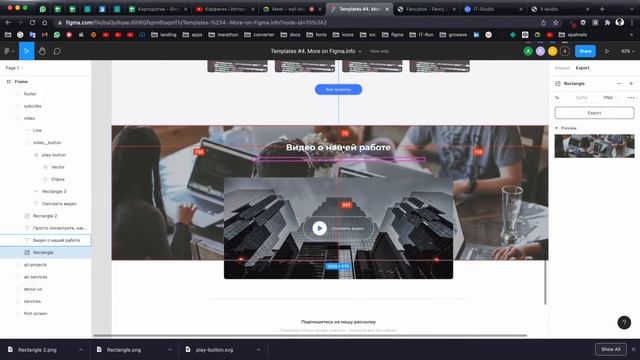
Task: Switch to the IT-Studio browser tab
Action: [493, 9]
